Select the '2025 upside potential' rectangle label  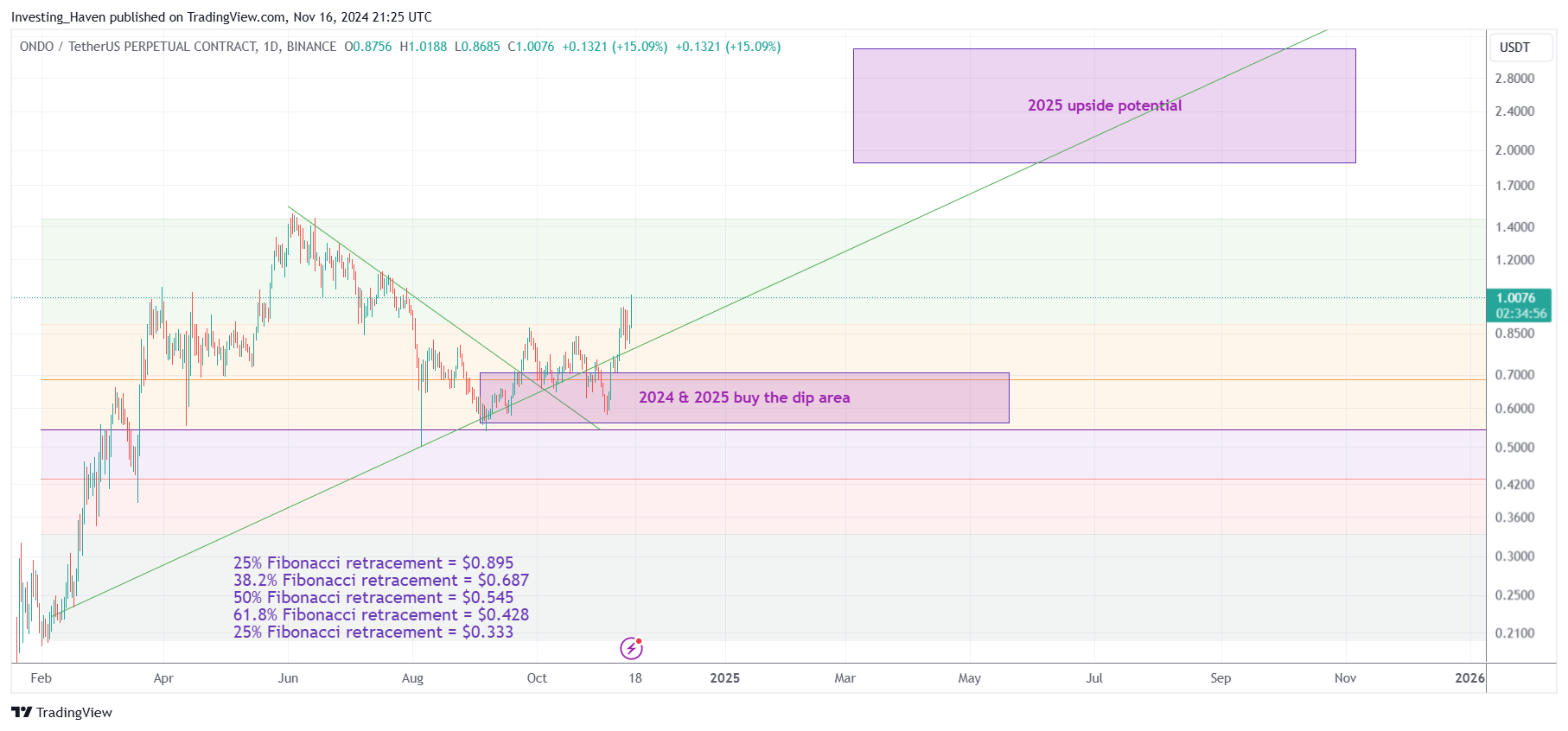tap(1104, 105)
